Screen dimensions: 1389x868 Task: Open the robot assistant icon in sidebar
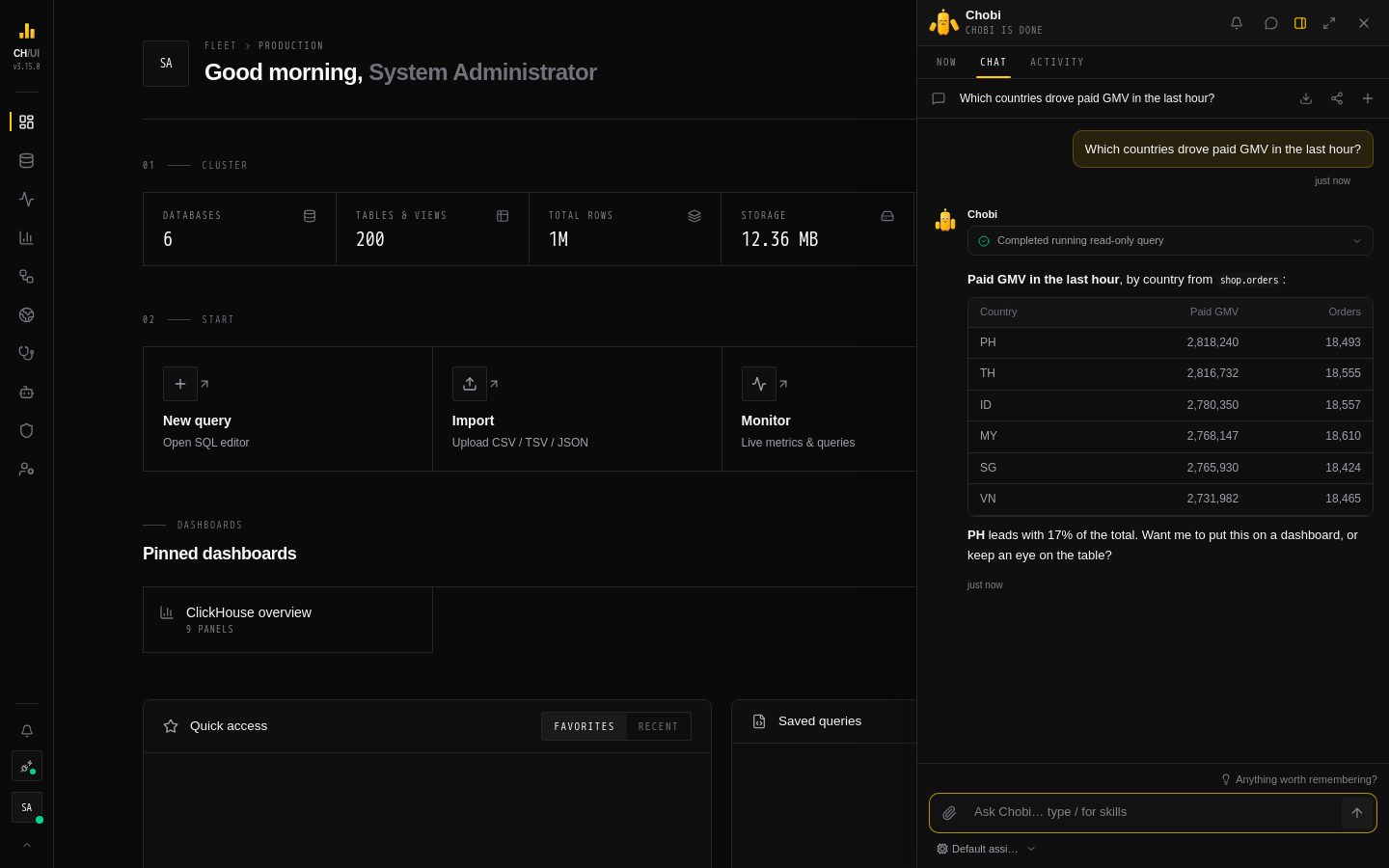[26, 392]
